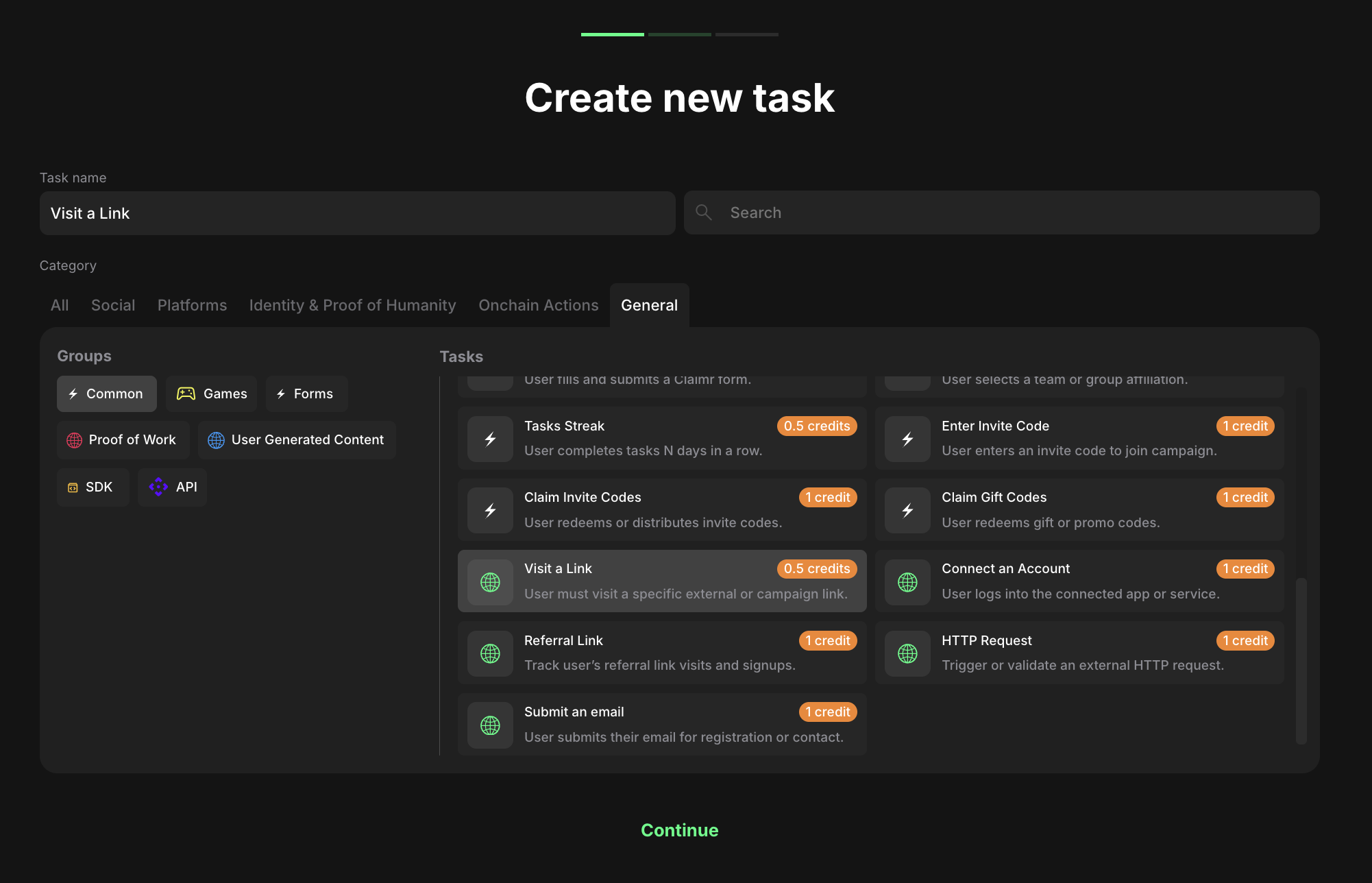This screenshot has width=1372, height=883.
Task: Toggle the User Generated Content group
Action: click(x=296, y=440)
